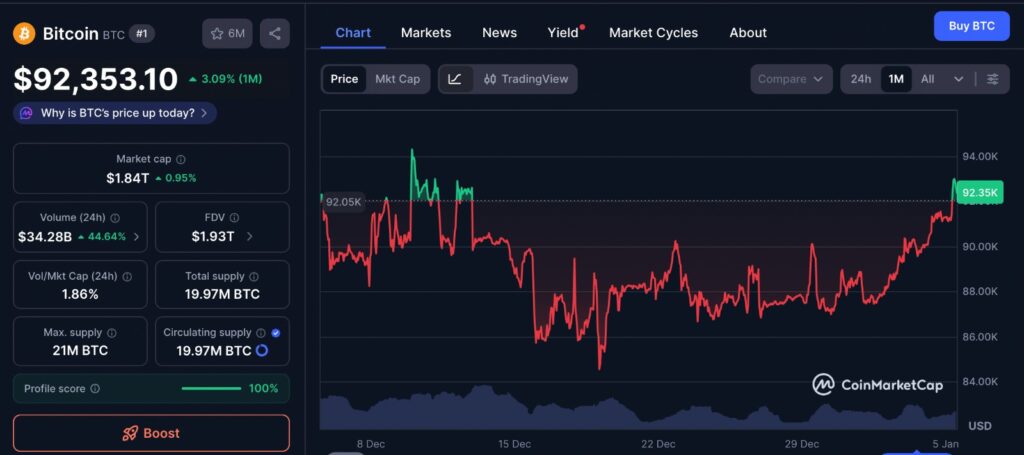This screenshot has width=1024, height=455.
Task: Click the 15 Dec axis label
Action: 515,444
